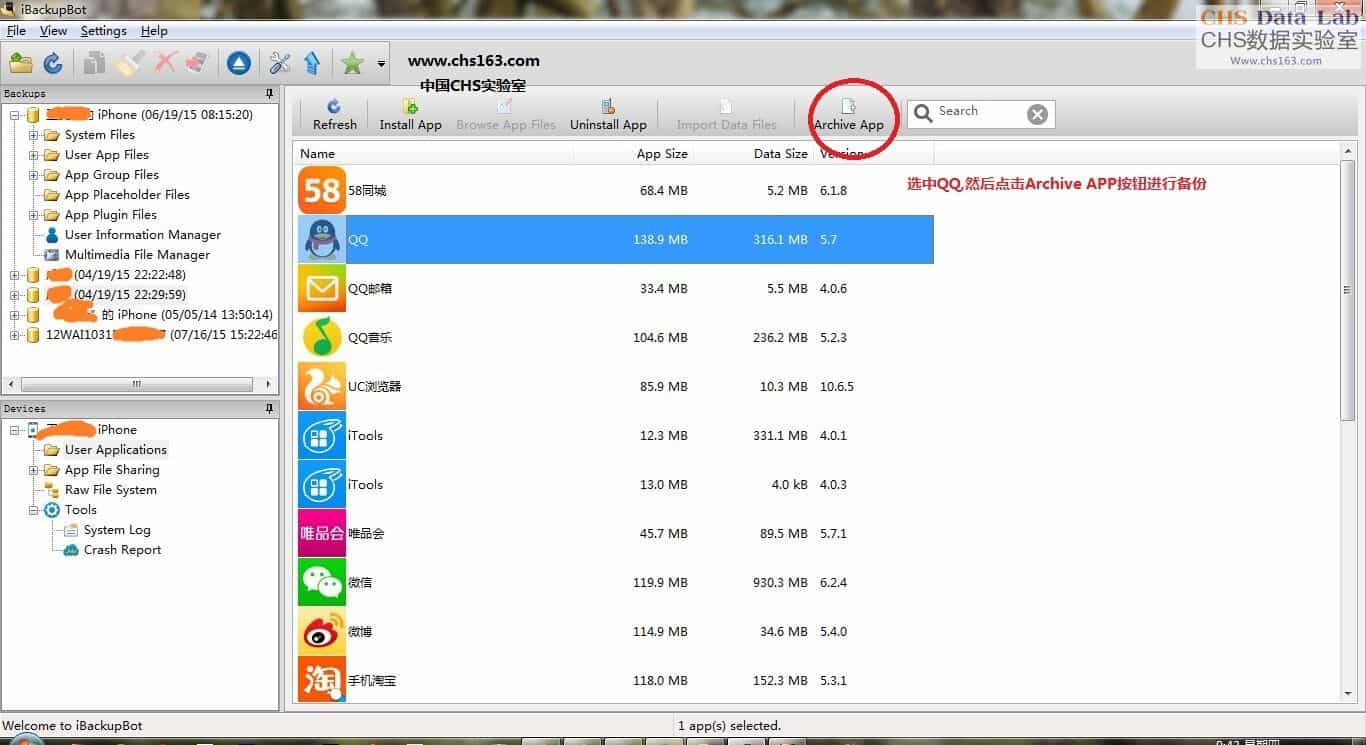Open User Information Manager in Backups tree
This screenshot has height=745, width=1366.
(142, 235)
